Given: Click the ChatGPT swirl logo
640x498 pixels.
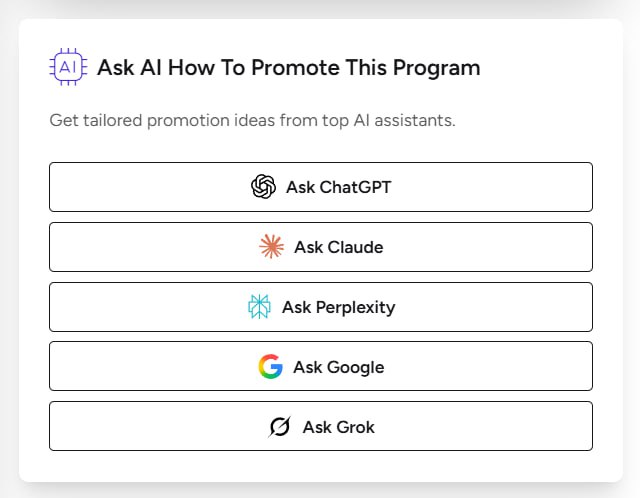Looking at the screenshot, I should [263, 187].
